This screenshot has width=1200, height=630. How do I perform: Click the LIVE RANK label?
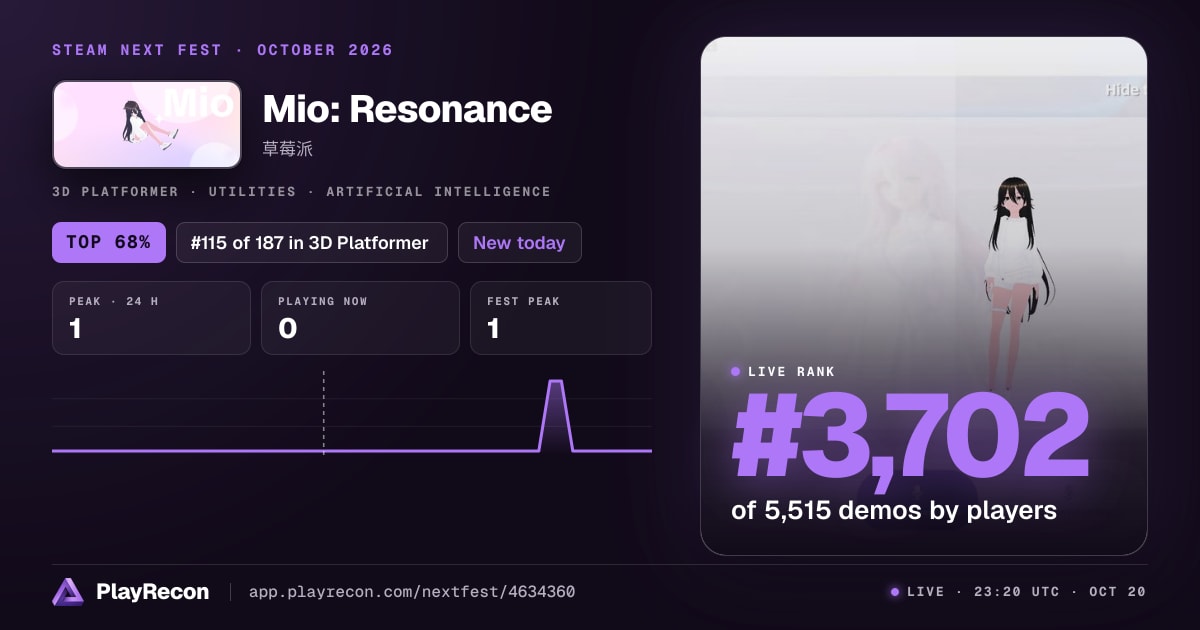pyautogui.click(x=791, y=371)
